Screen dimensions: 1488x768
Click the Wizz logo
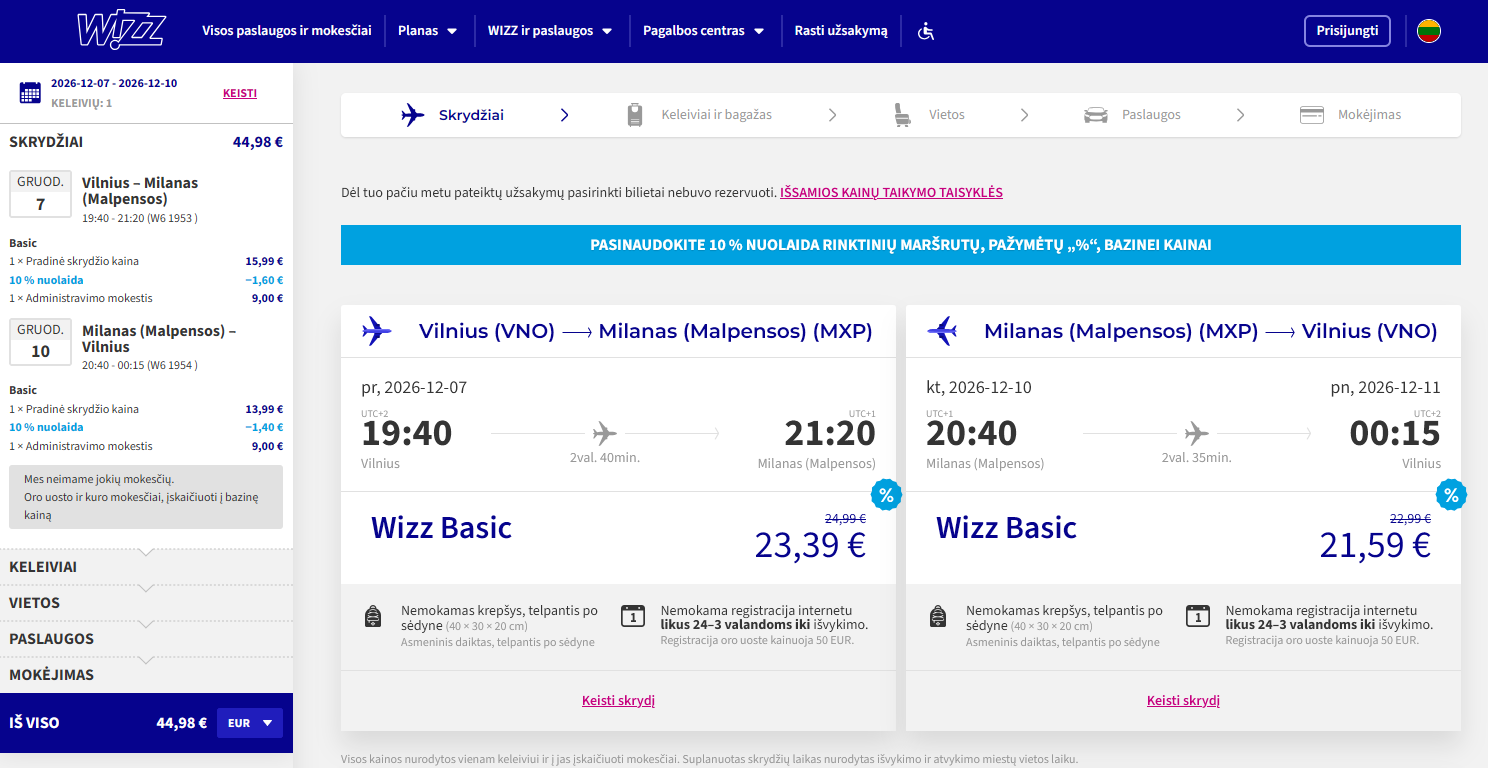[x=121, y=30]
